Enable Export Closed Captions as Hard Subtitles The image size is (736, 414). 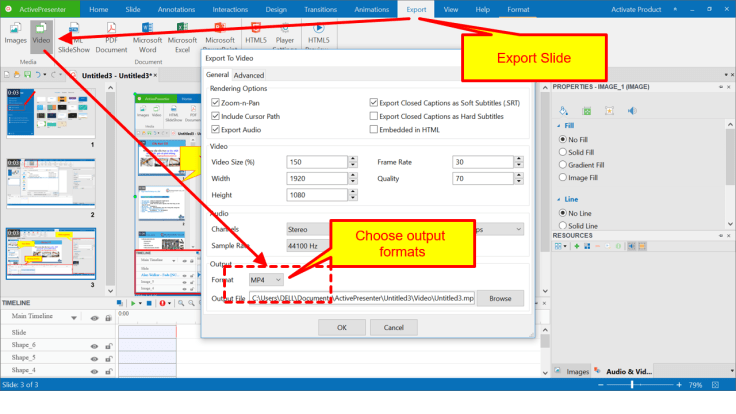[374, 116]
